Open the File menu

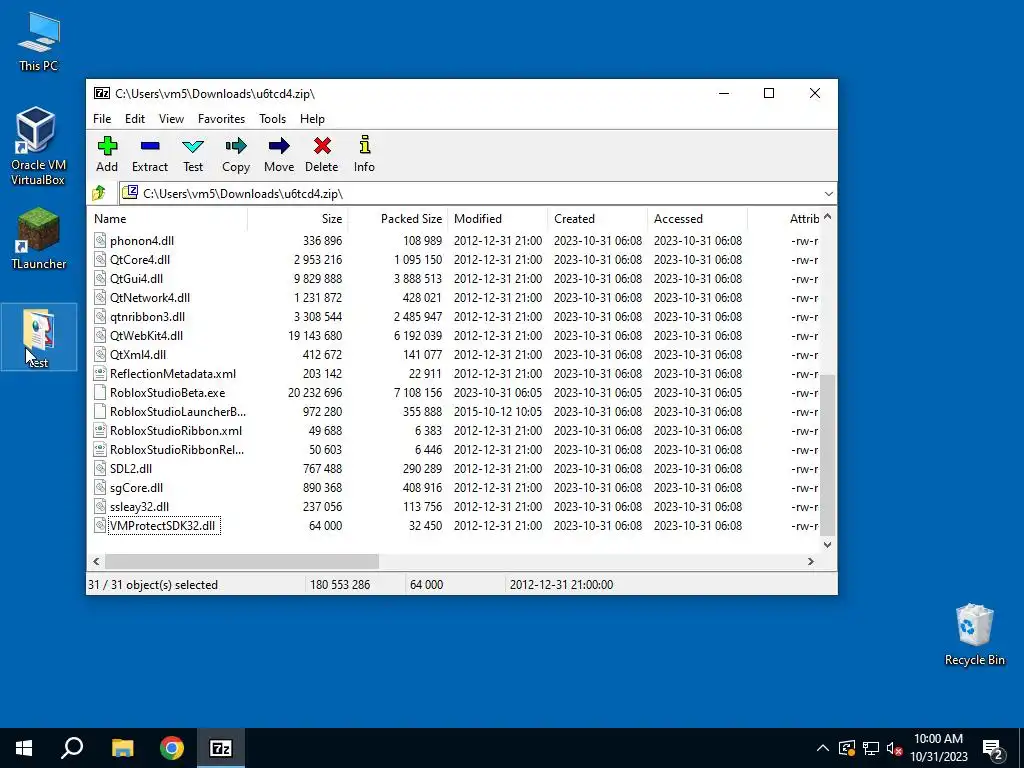coord(102,119)
